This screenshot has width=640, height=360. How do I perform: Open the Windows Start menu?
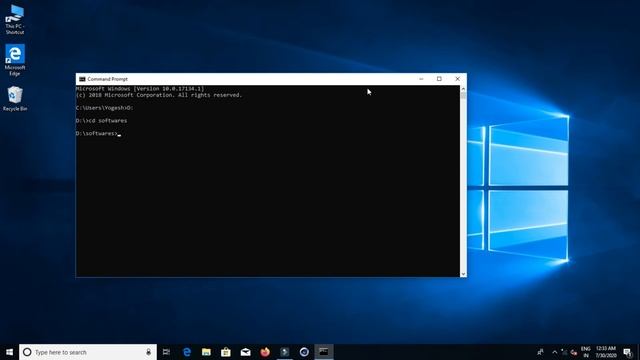(9, 352)
